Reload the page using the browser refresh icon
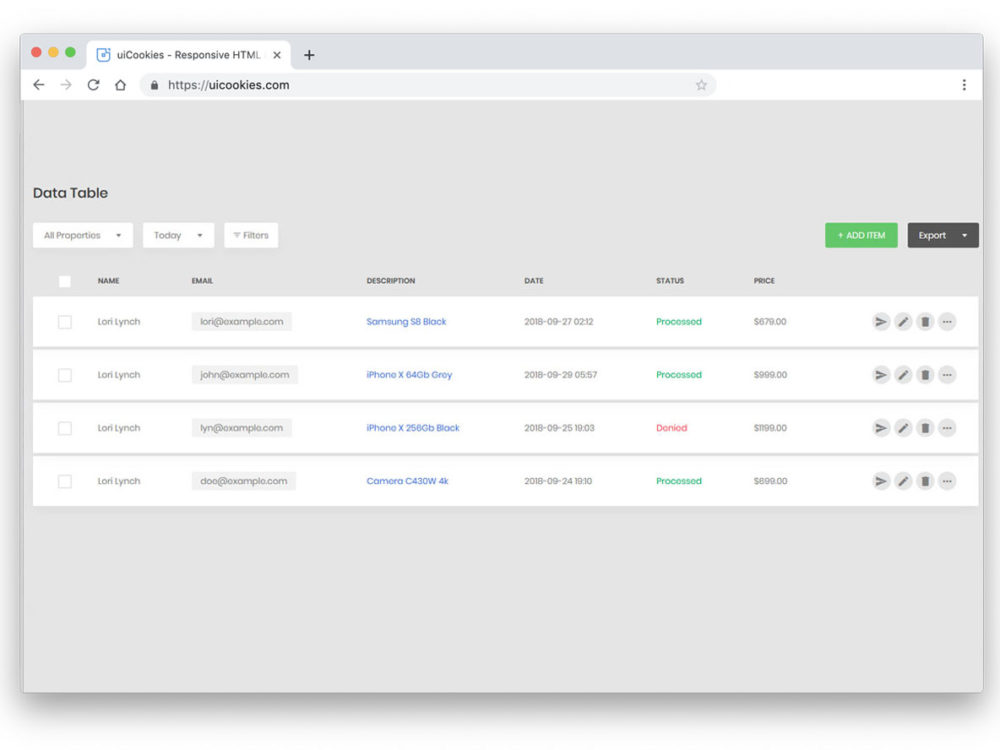This screenshot has width=1000, height=750. [x=93, y=85]
